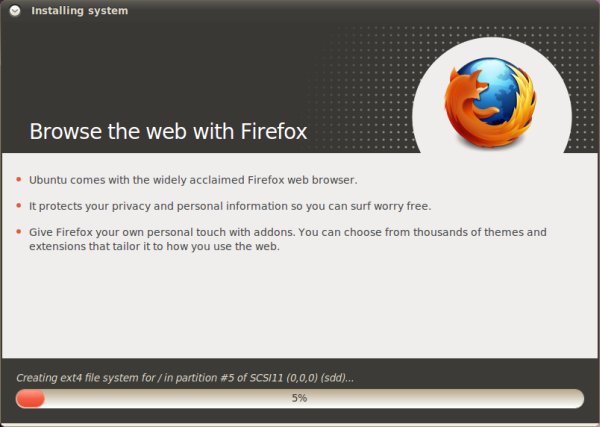This screenshot has width=600, height=427.
Task: Select the "Browse the web with Firefox" heading
Action: [168, 131]
